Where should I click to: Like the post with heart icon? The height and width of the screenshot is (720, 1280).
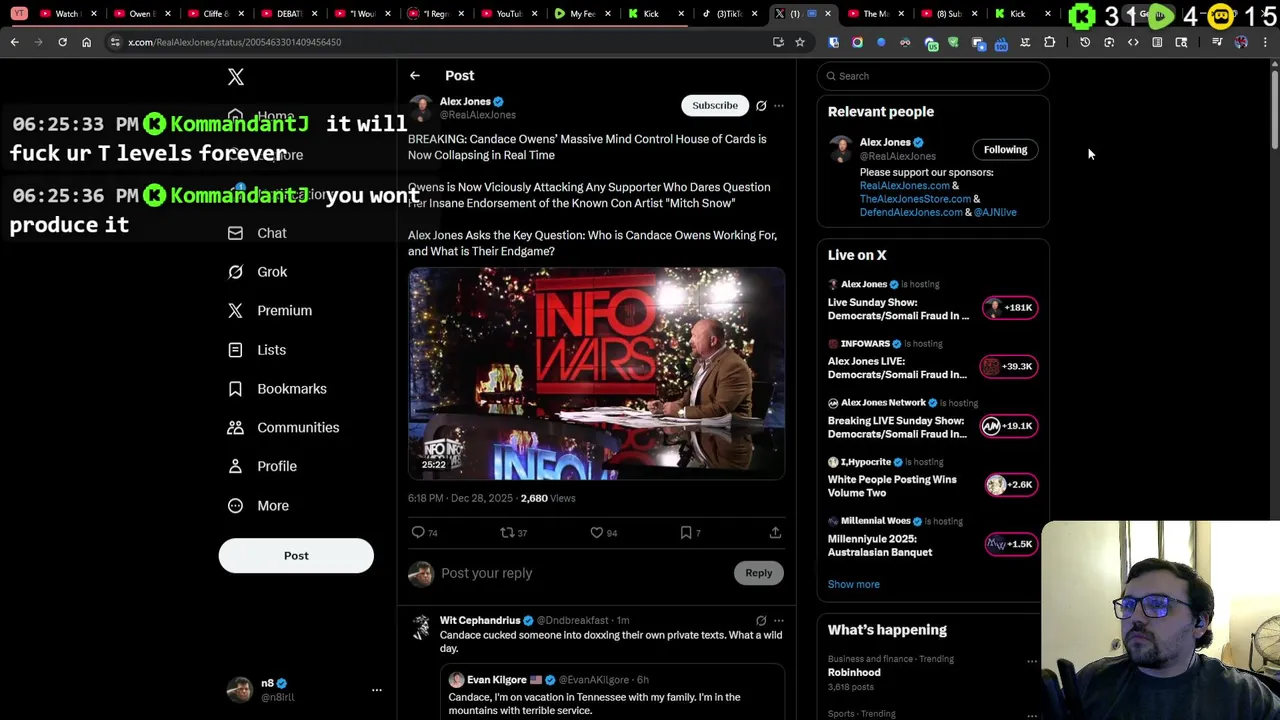[597, 533]
